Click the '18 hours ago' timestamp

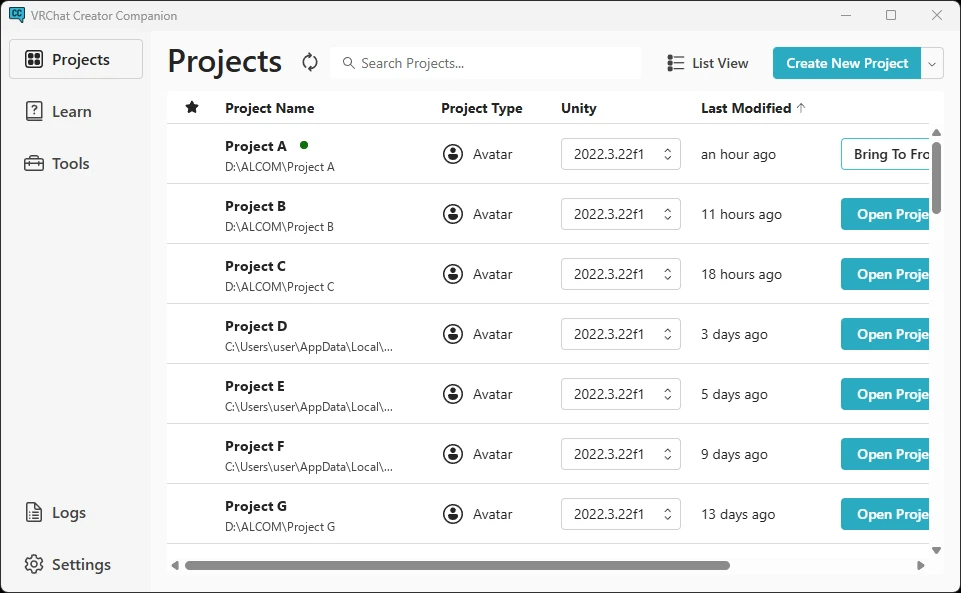[x=742, y=274]
